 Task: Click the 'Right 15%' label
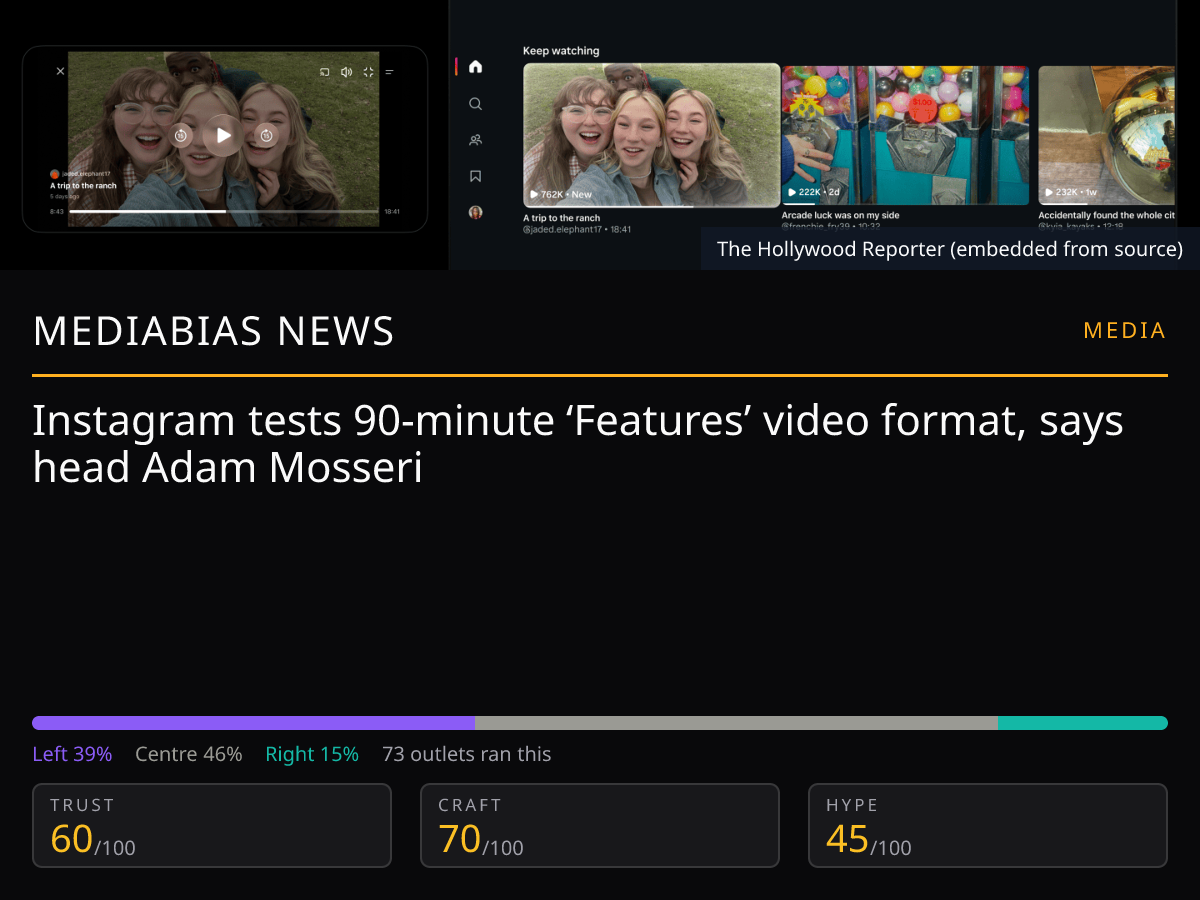click(312, 754)
